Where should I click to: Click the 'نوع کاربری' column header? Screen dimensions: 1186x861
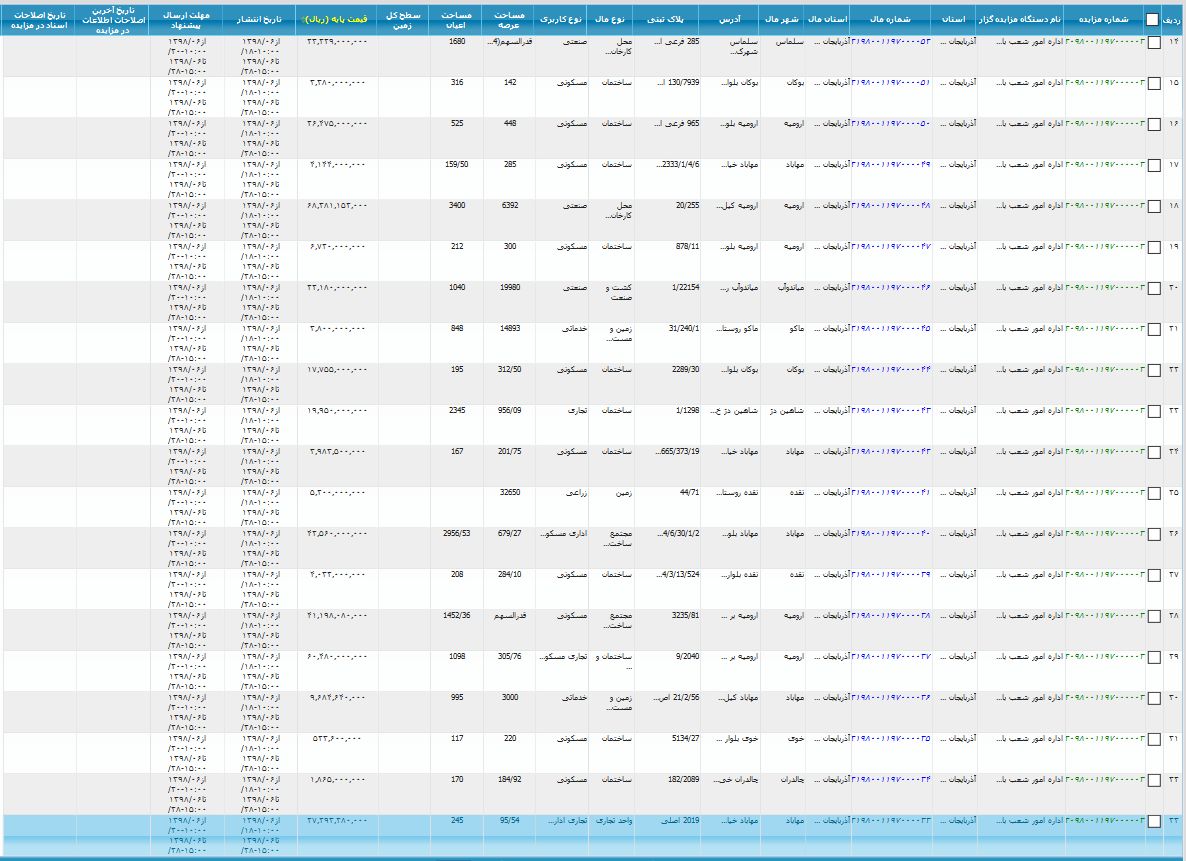tap(561, 18)
